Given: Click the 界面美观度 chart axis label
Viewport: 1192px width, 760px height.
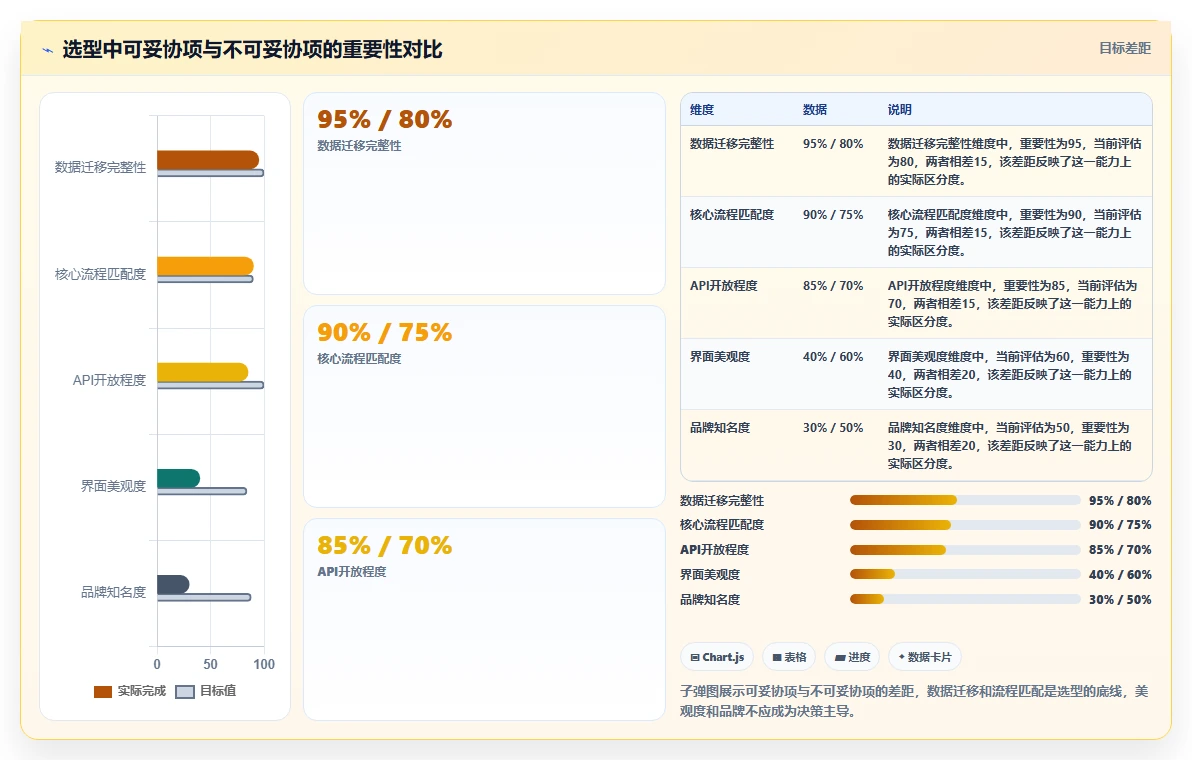Looking at the screenshot, I should coord(113,486).
